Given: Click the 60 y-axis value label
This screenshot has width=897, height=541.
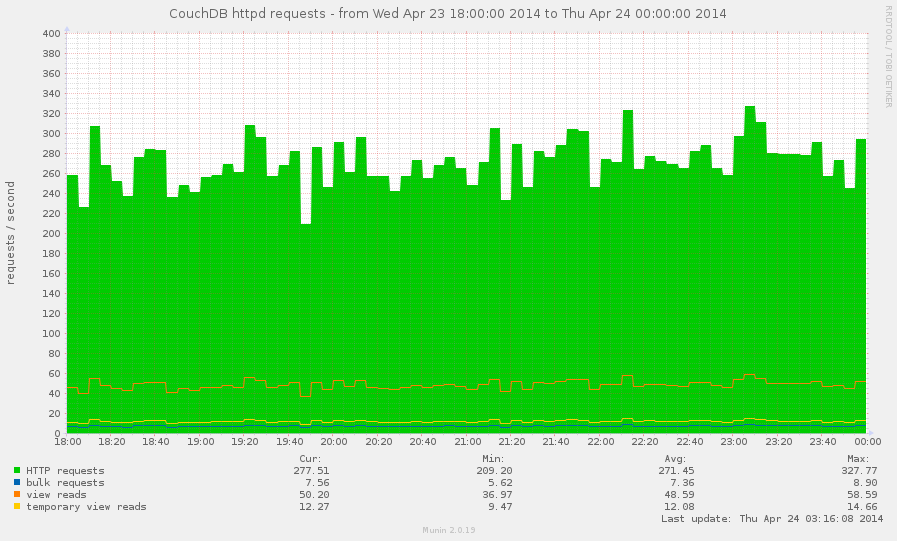Looking at the screenshot, I should click(x=54, y=373).
